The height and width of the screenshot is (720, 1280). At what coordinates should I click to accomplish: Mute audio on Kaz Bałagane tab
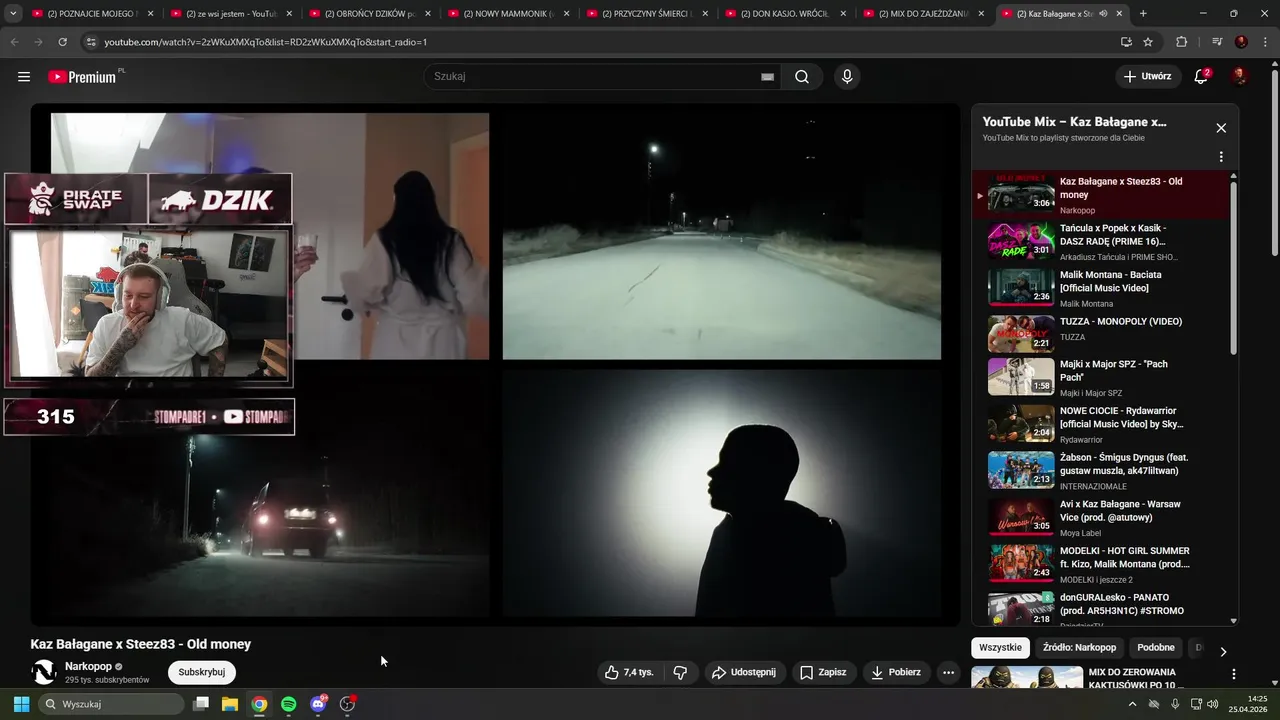(x=1103, y=14)
